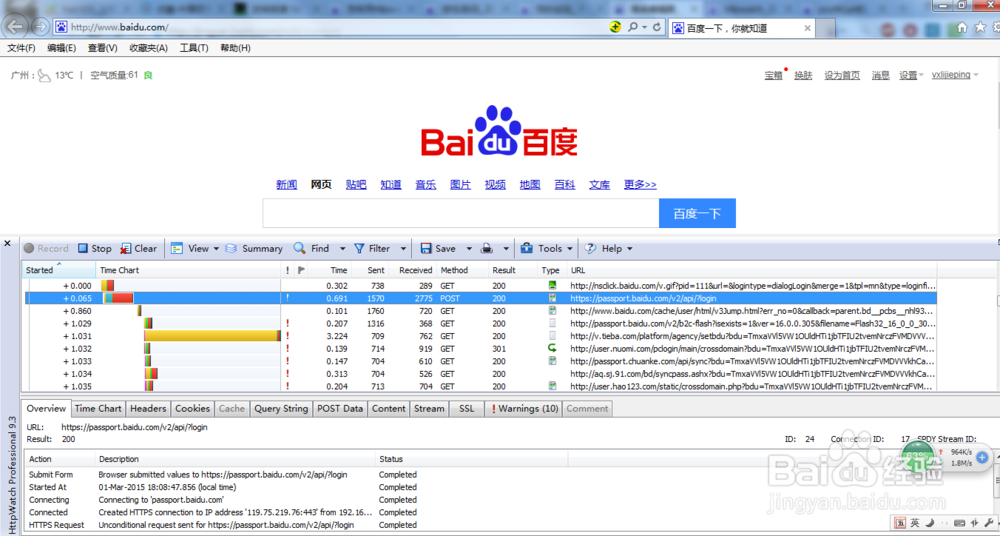Sort by the Received column header
Viewport: 1000px width, 536px height.
412,271
